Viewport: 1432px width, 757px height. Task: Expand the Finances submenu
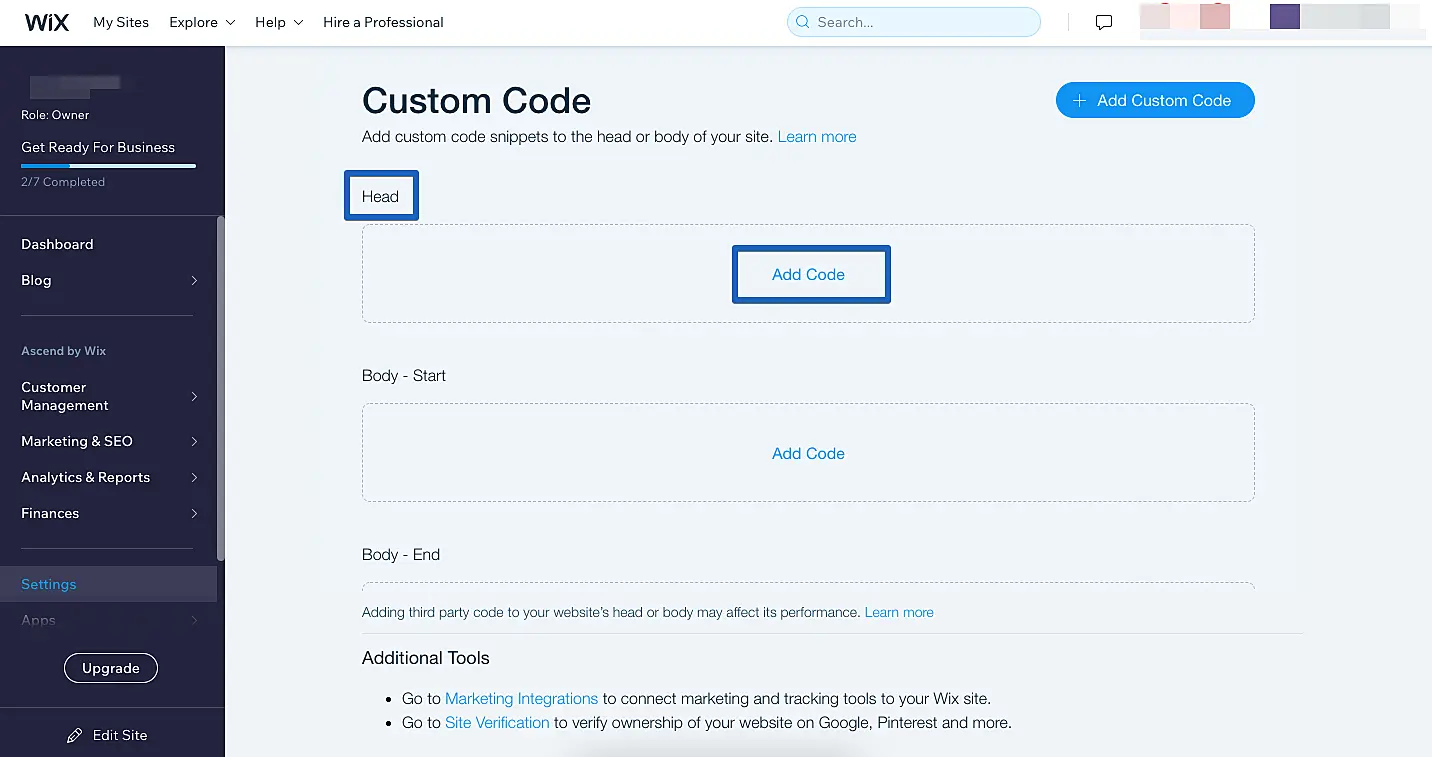coord(194,513)
